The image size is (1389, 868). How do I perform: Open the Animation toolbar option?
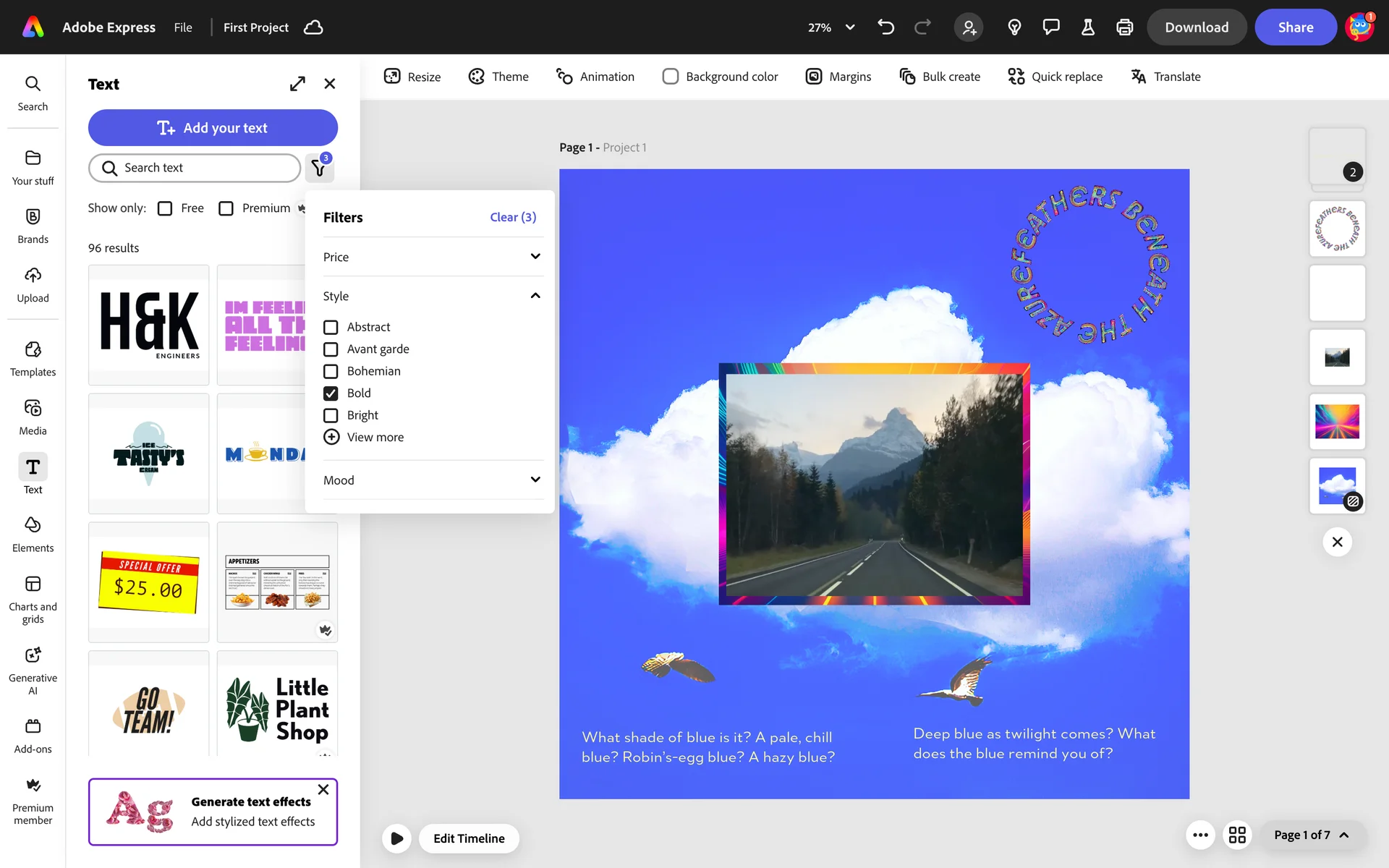595,77
